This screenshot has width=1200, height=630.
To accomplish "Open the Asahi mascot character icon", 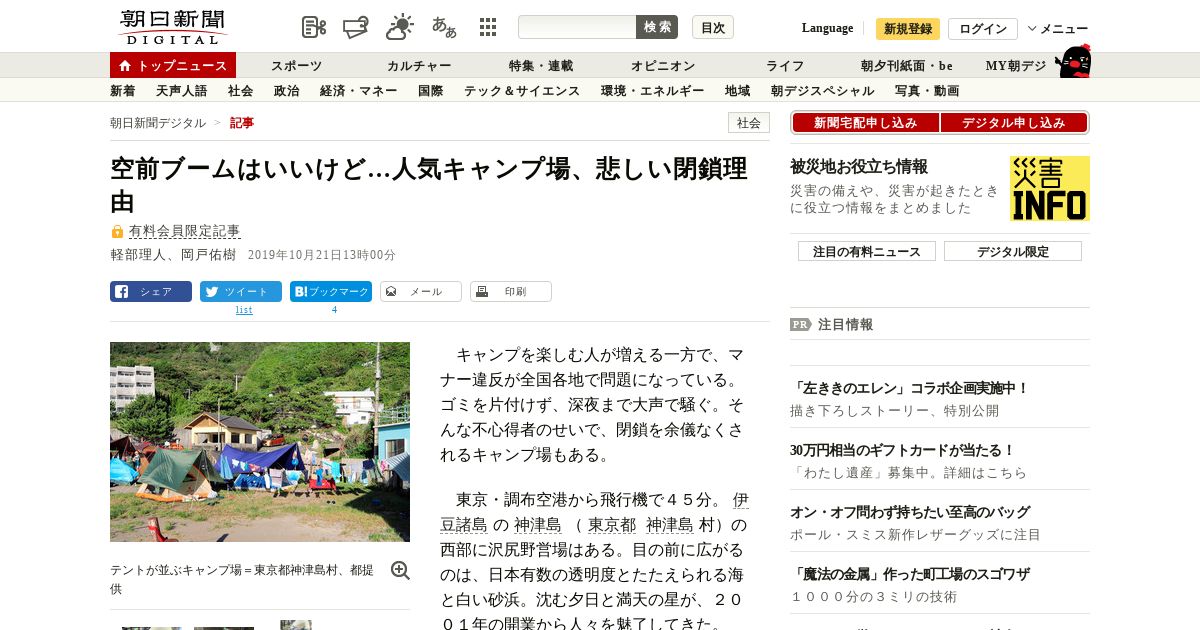I will point(1073,61).
